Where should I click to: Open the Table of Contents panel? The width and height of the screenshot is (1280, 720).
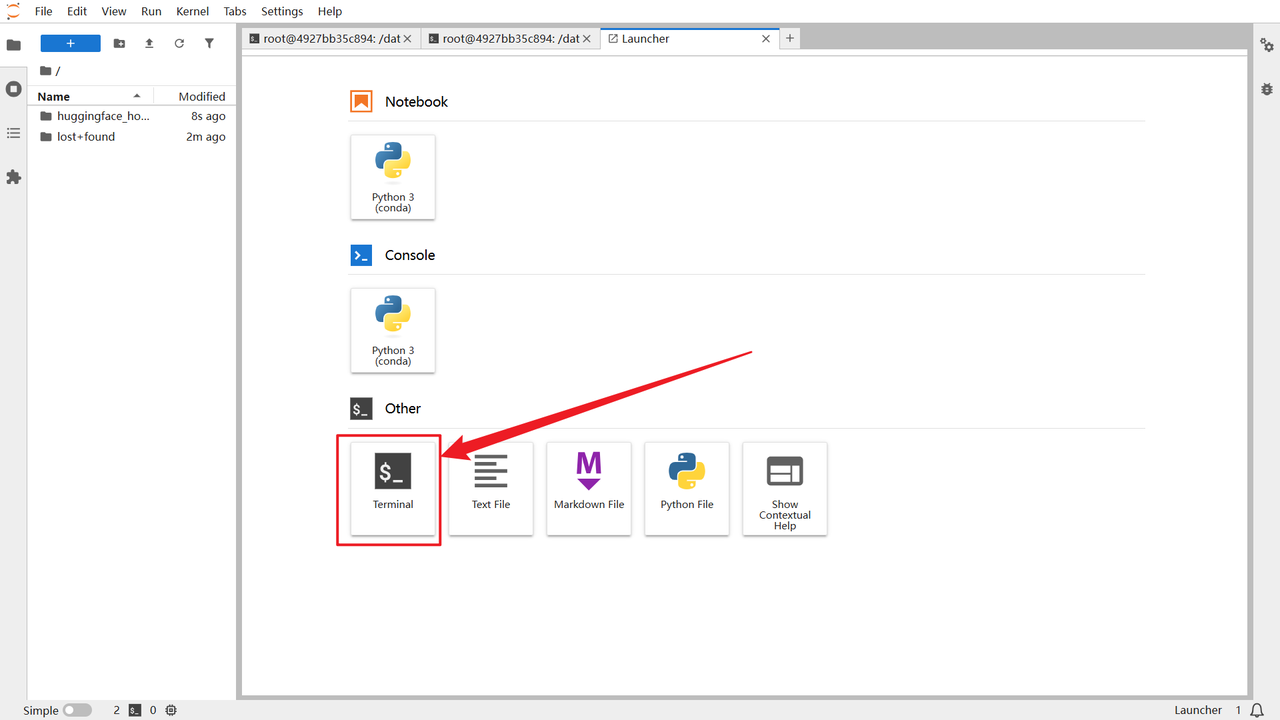[14, 133]
